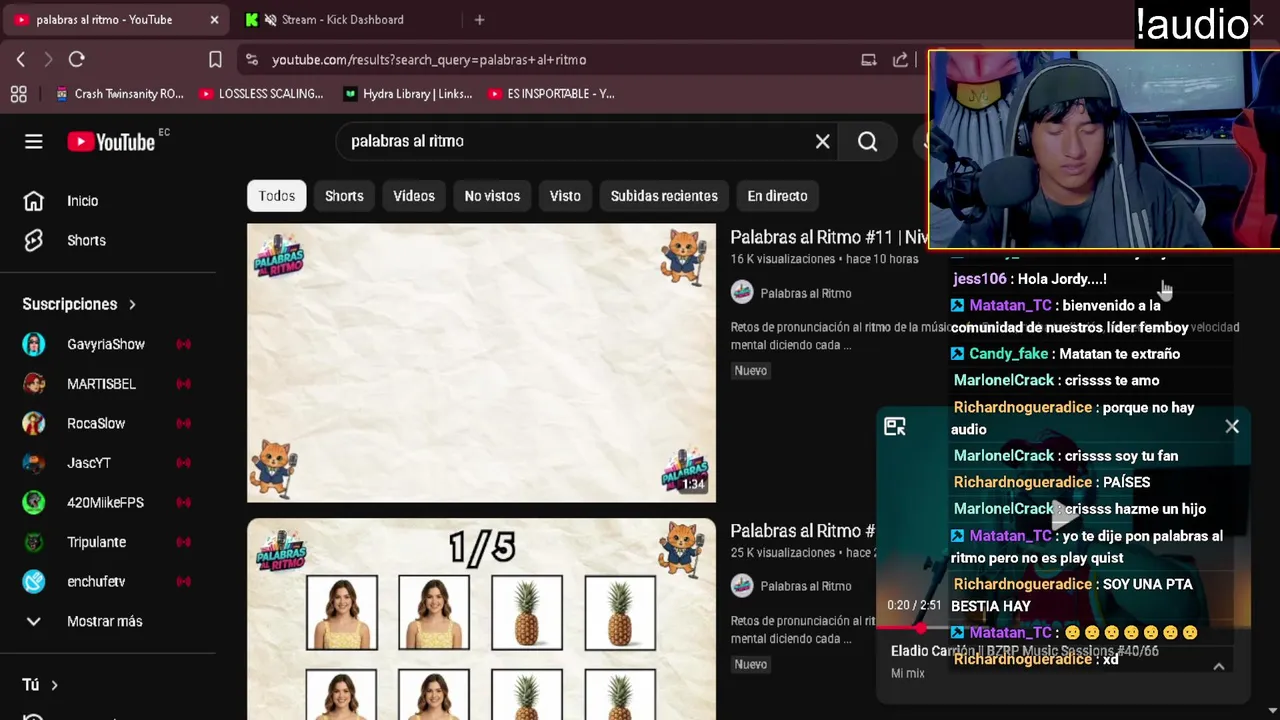
Task: Open the MARTISBEL channel avatar
Action: pos(34,384)
